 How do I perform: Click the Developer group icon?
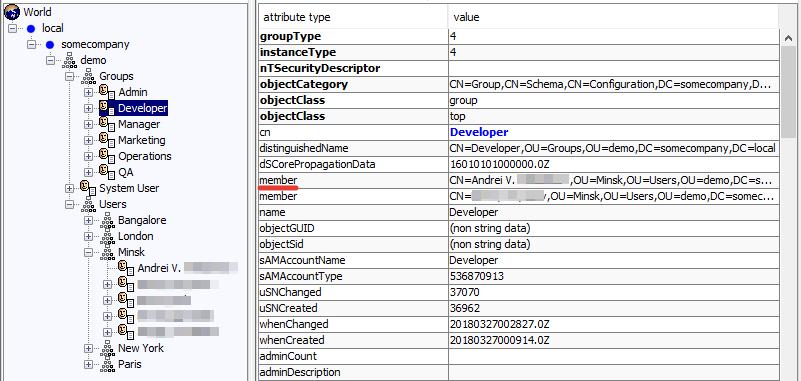click(107, 108)
